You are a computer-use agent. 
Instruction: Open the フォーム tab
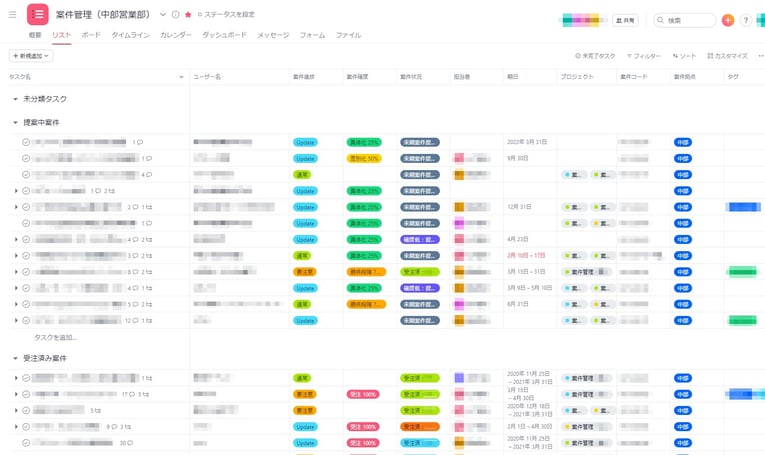pyautogui.click(x=312, y=35)
